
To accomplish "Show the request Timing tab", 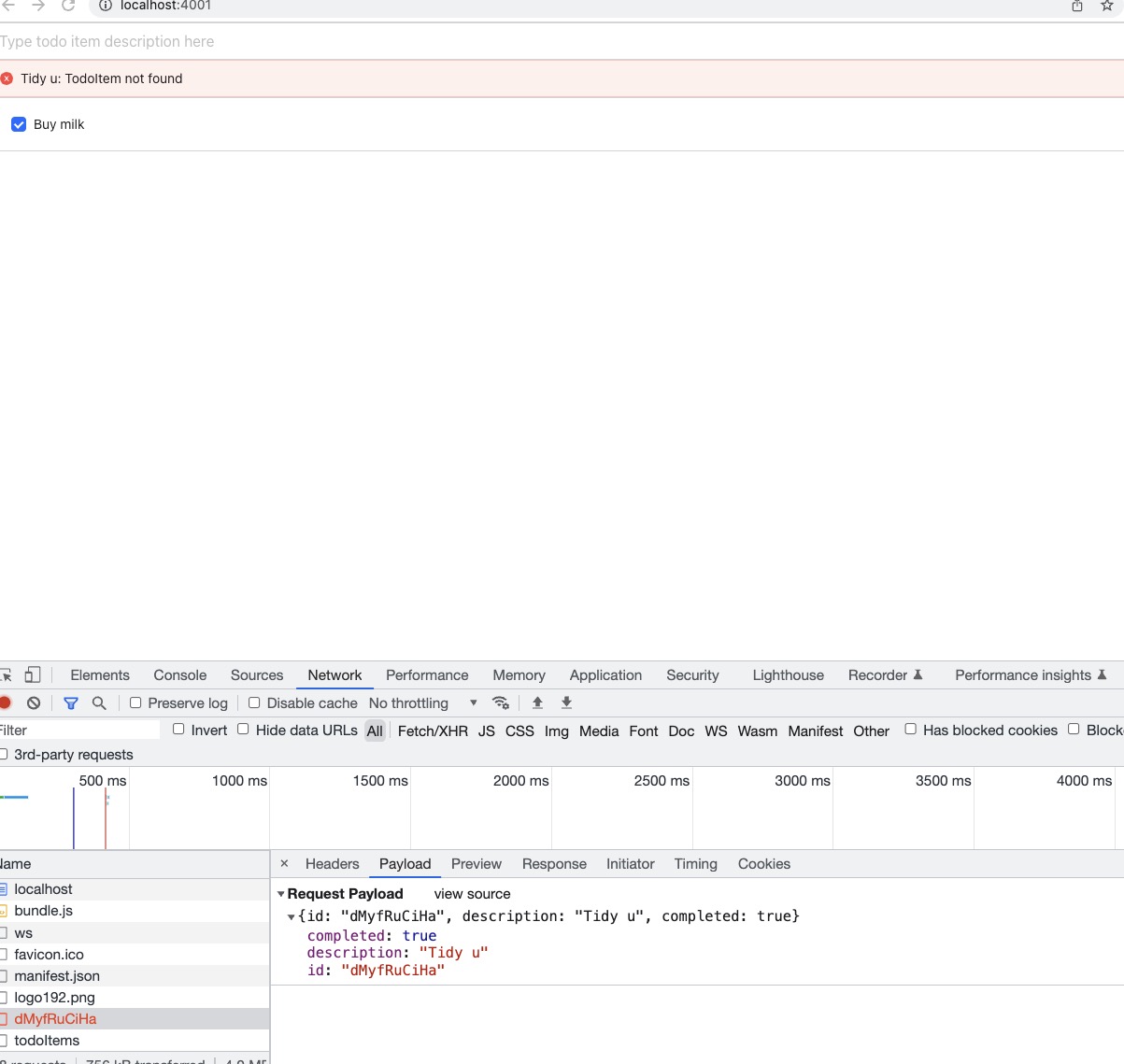I will tap(696, 864).
